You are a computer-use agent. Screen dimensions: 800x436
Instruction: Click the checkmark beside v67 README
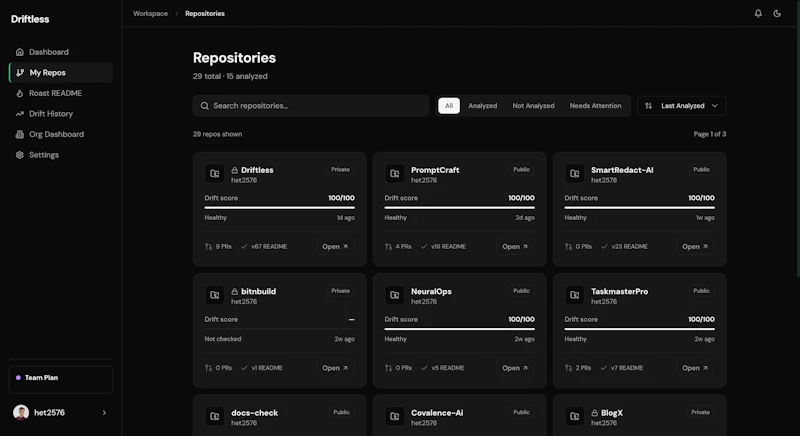click(244, 246)
